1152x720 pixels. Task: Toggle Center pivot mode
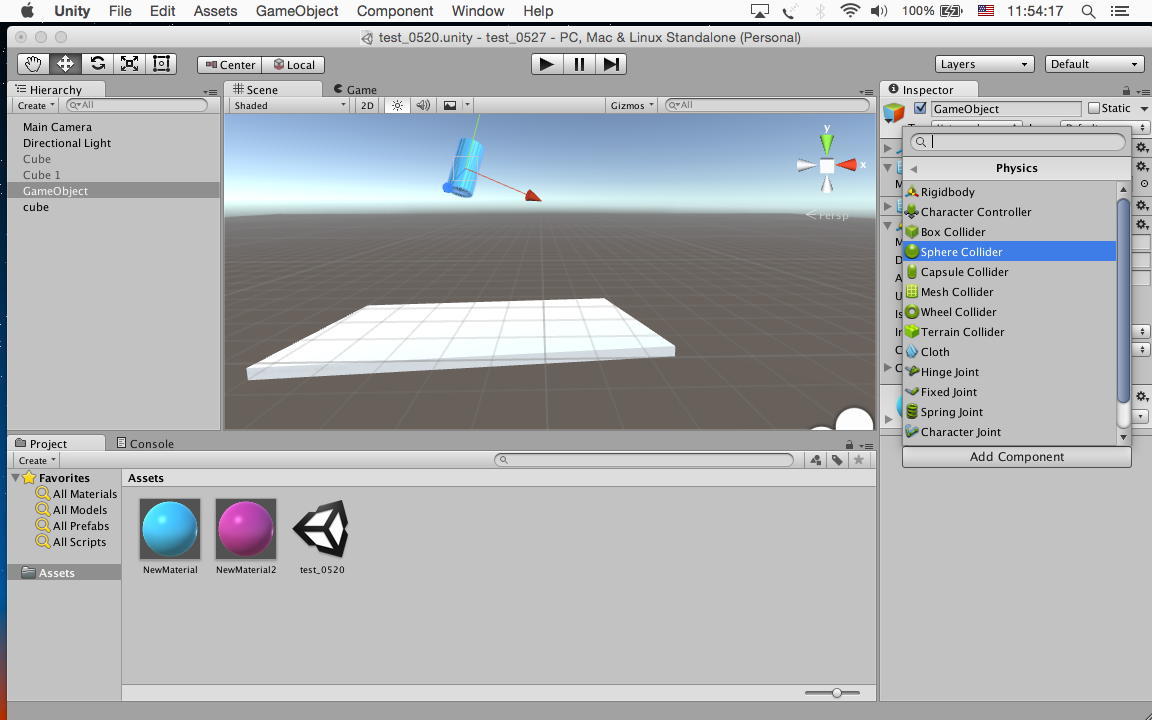click(229, 65)
